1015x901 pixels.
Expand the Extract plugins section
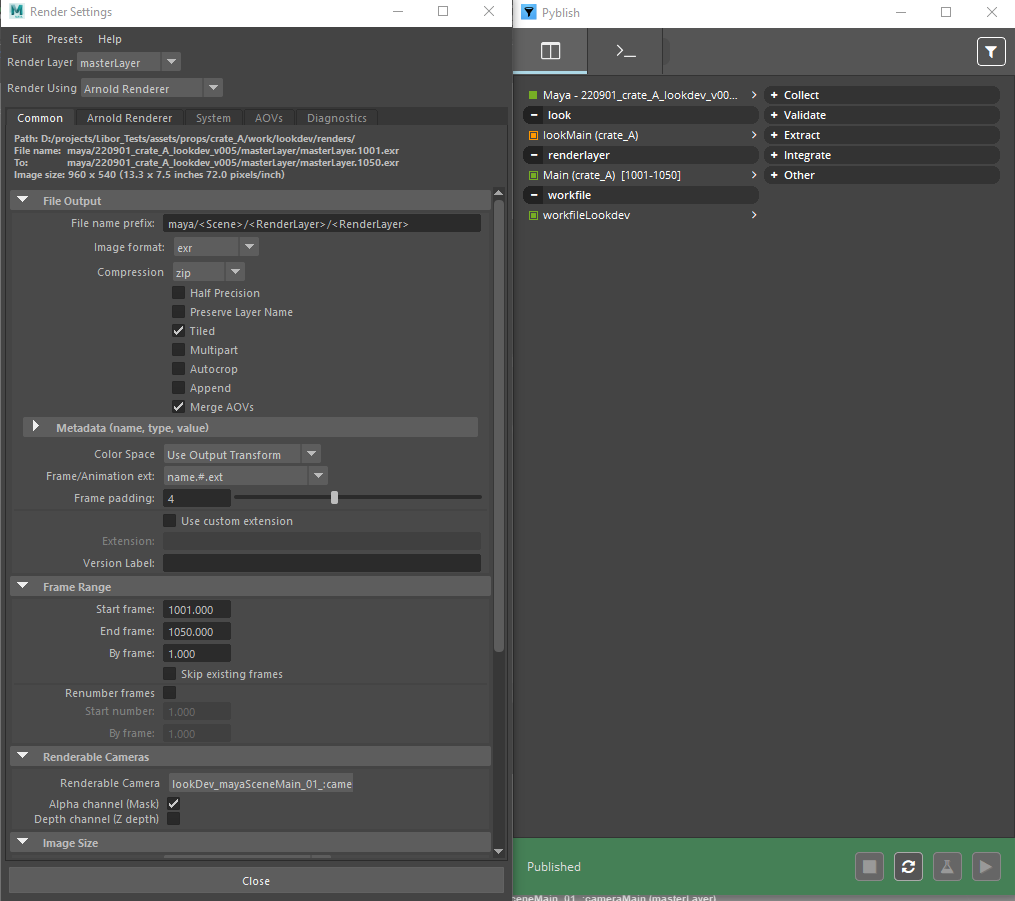(774, 135)
